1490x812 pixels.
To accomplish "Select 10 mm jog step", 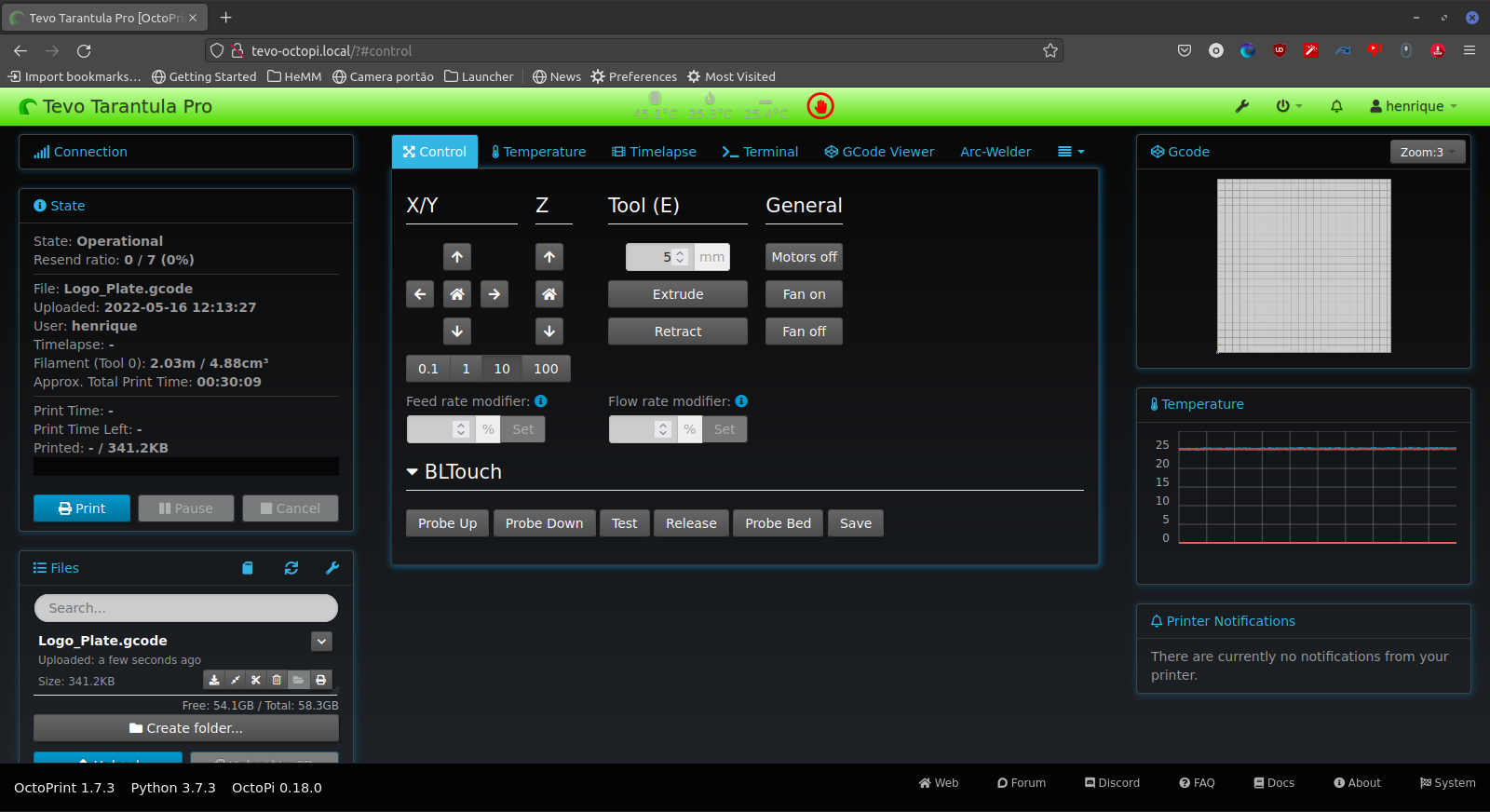I will click(x=502, y=369).
